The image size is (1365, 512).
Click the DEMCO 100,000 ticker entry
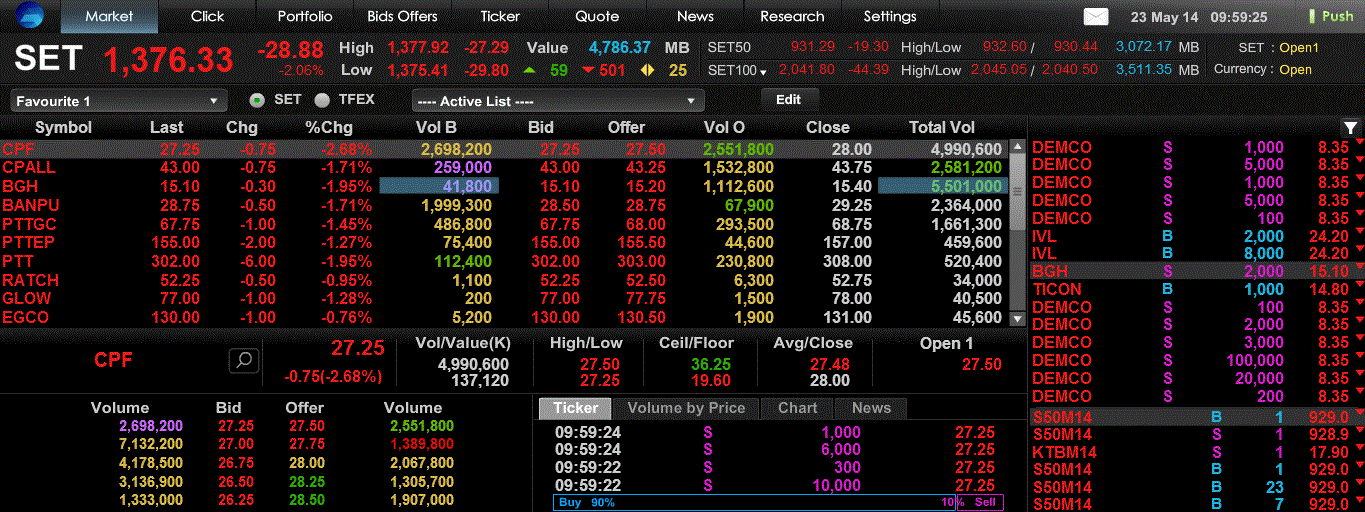(1197, 360)
